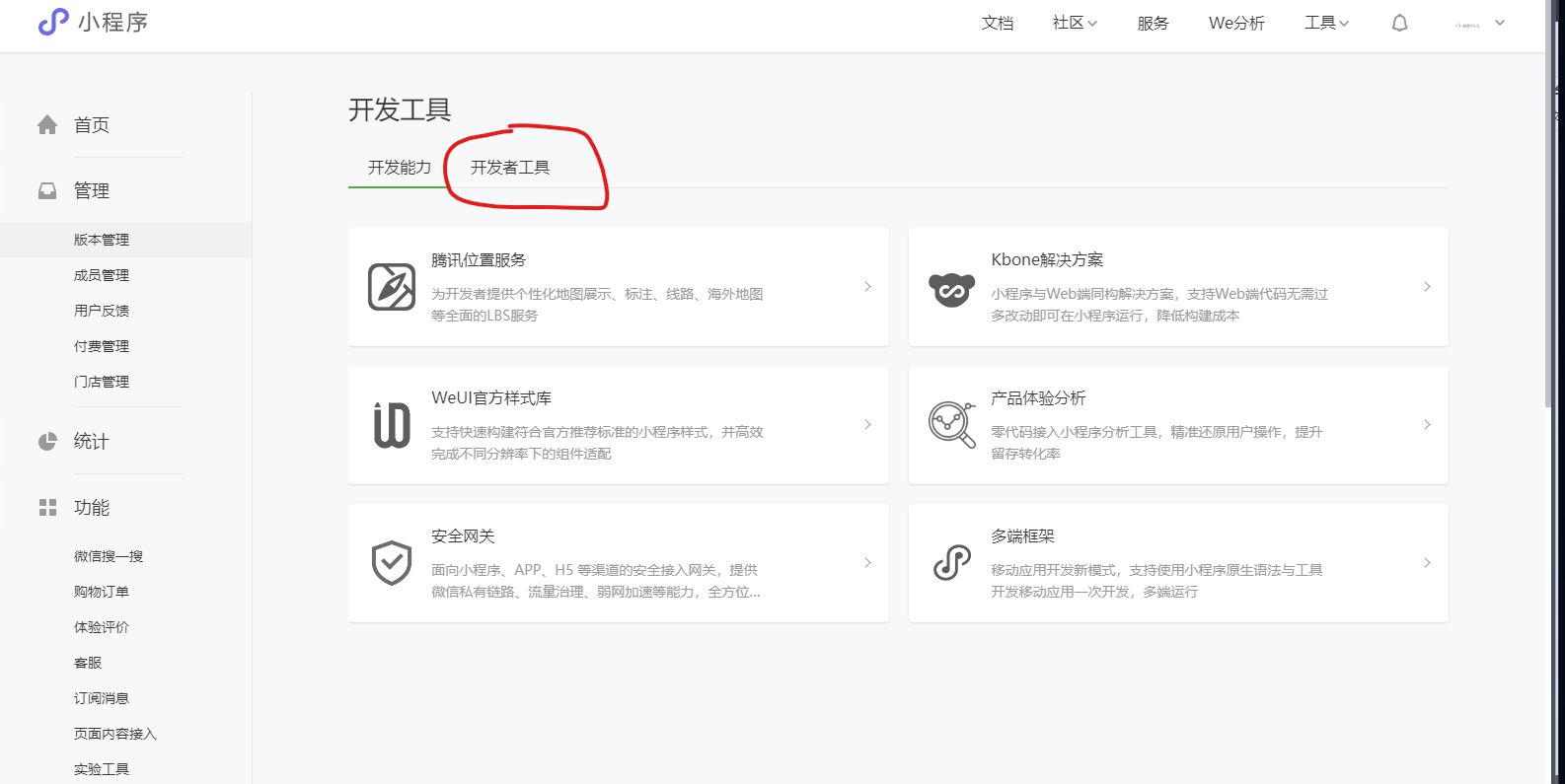1565x784 pixels.
Task: Expand the 社区 dropdown menu
Action: coord(1075,23)
